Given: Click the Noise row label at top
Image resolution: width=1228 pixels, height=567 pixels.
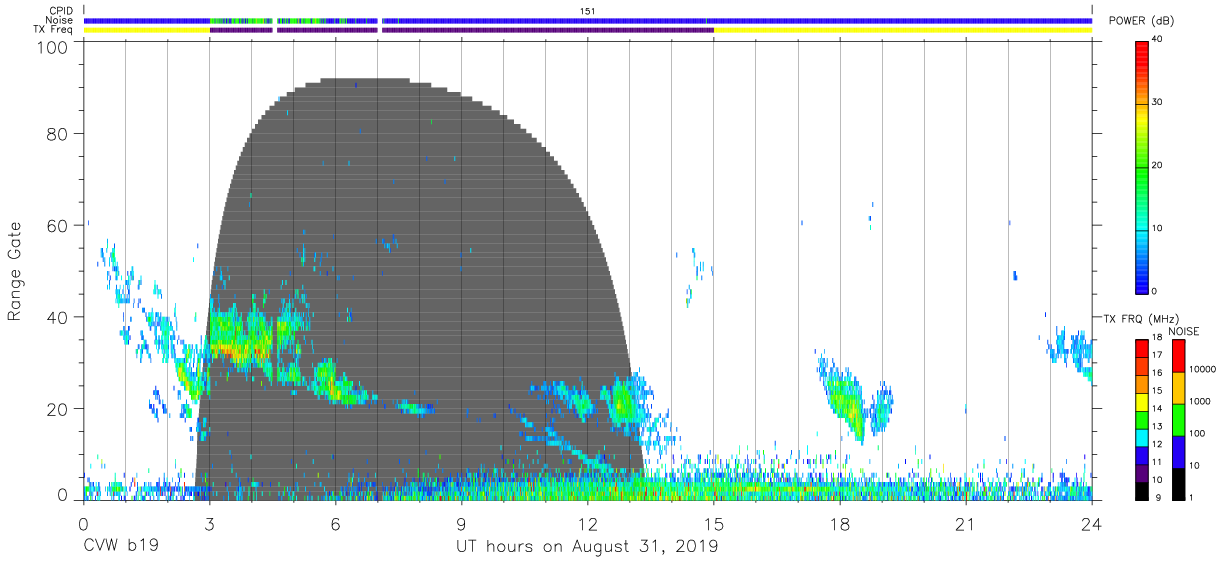Looking at the screenshot, I should [59, 20].
